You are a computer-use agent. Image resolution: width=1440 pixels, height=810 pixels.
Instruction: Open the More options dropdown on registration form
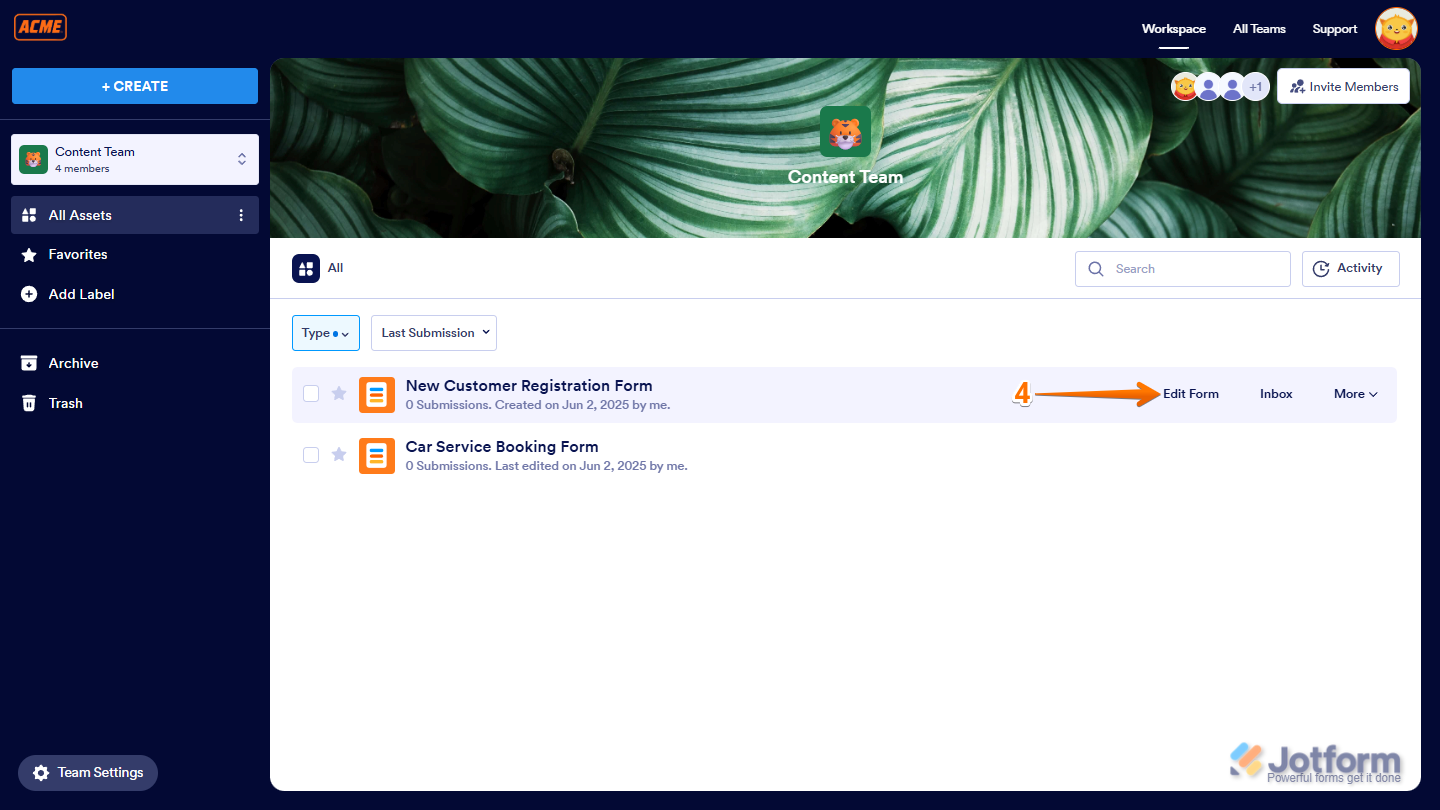(x=1354, y=393)
